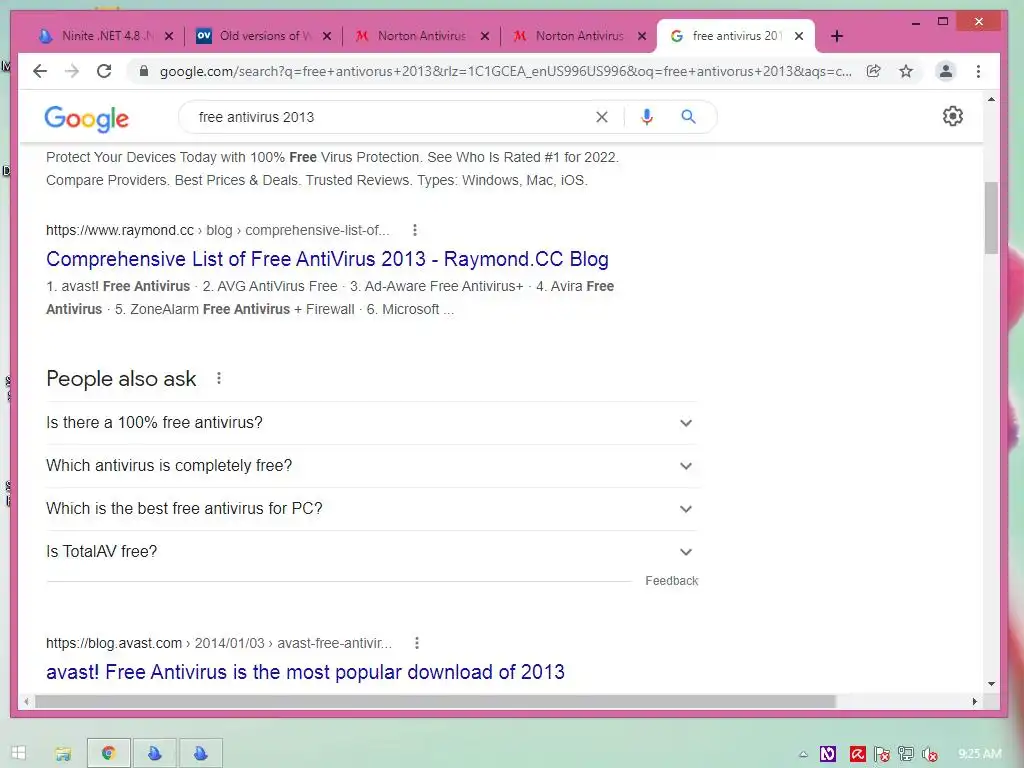
Task: View site info padlock icon
Action: tap(144, 71)
